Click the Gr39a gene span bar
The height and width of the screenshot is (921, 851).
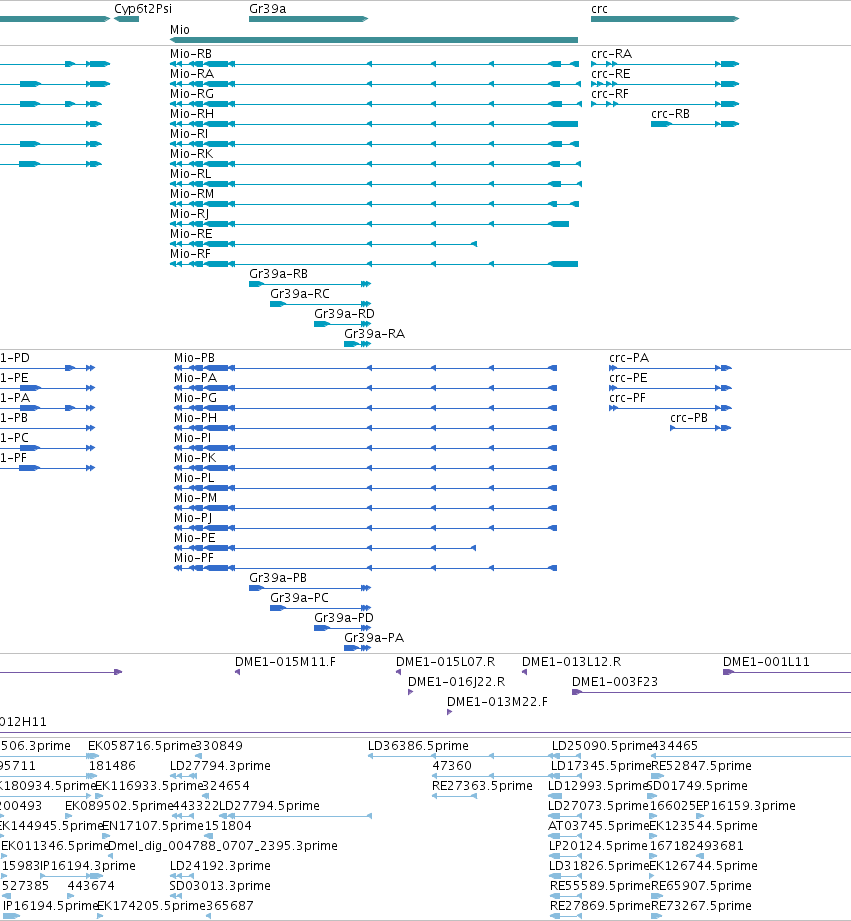tap(308, 19)
